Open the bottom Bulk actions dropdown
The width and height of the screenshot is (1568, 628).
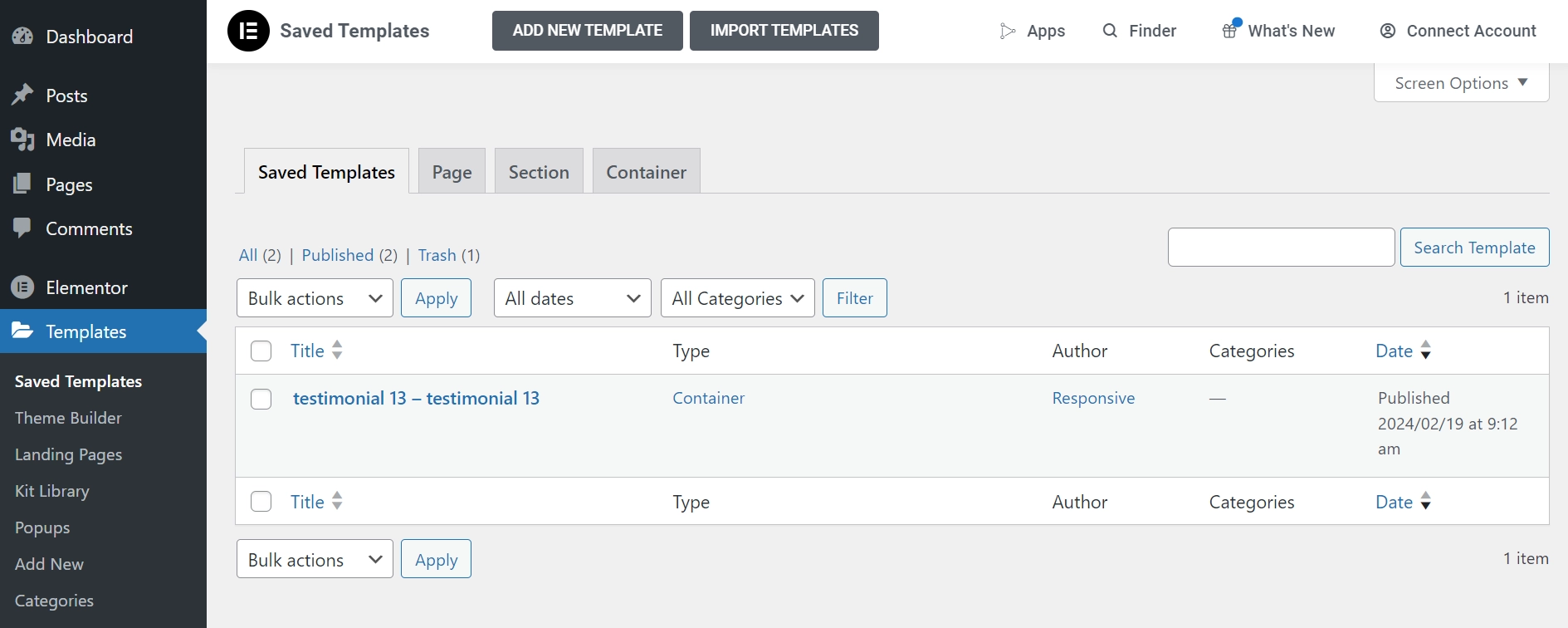(315, 559)
